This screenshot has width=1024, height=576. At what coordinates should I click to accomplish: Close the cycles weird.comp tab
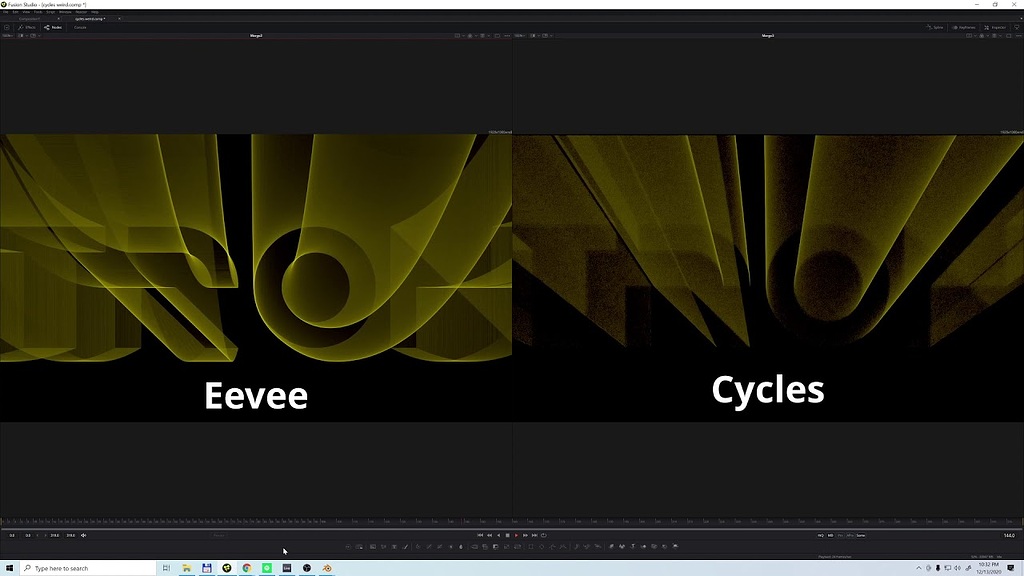tap(120, 19)
